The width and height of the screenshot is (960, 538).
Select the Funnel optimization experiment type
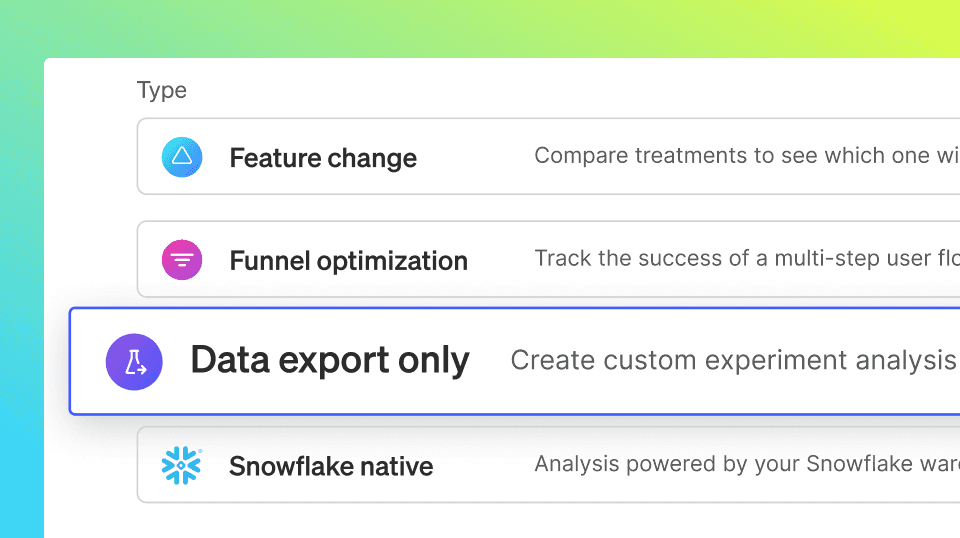click(x=549, y=260)
